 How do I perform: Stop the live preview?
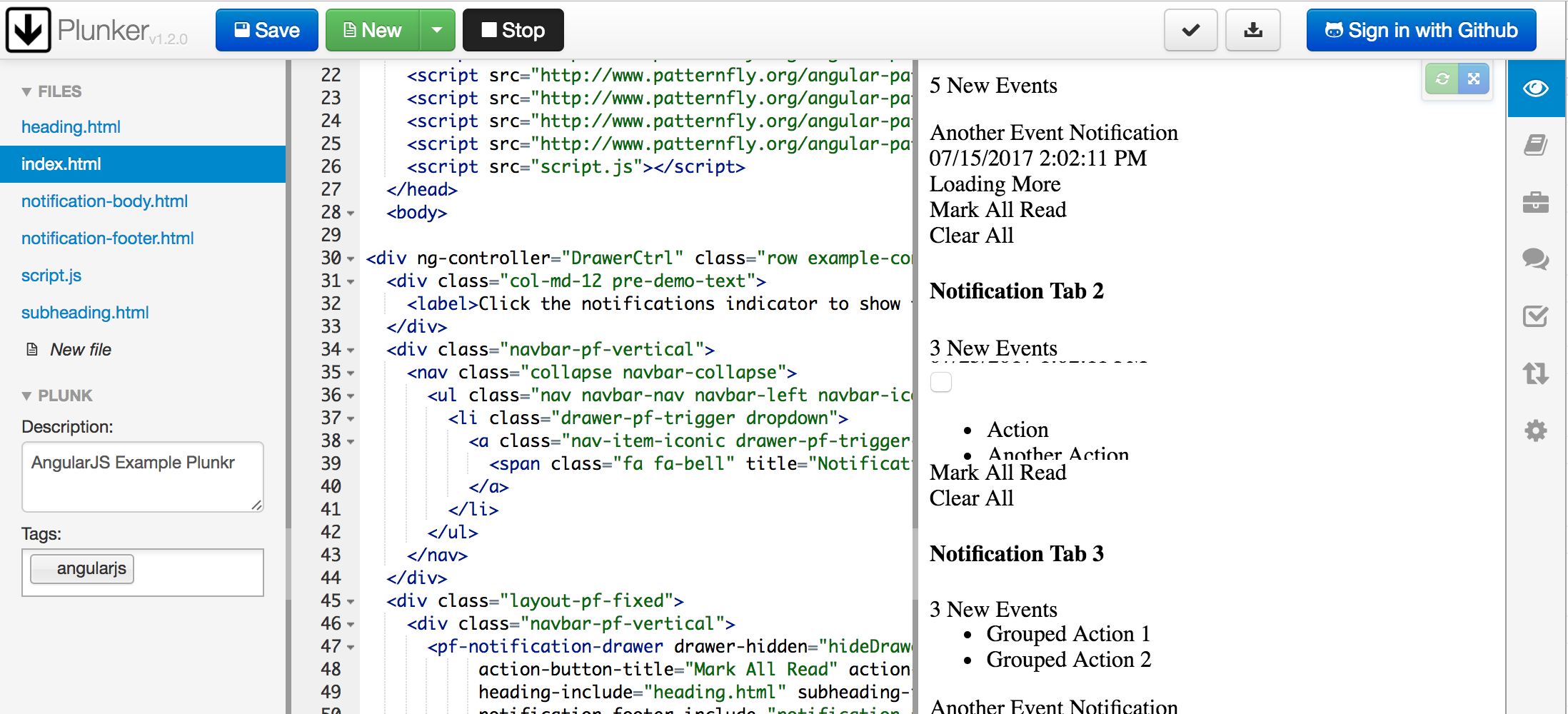coord(513,30)
